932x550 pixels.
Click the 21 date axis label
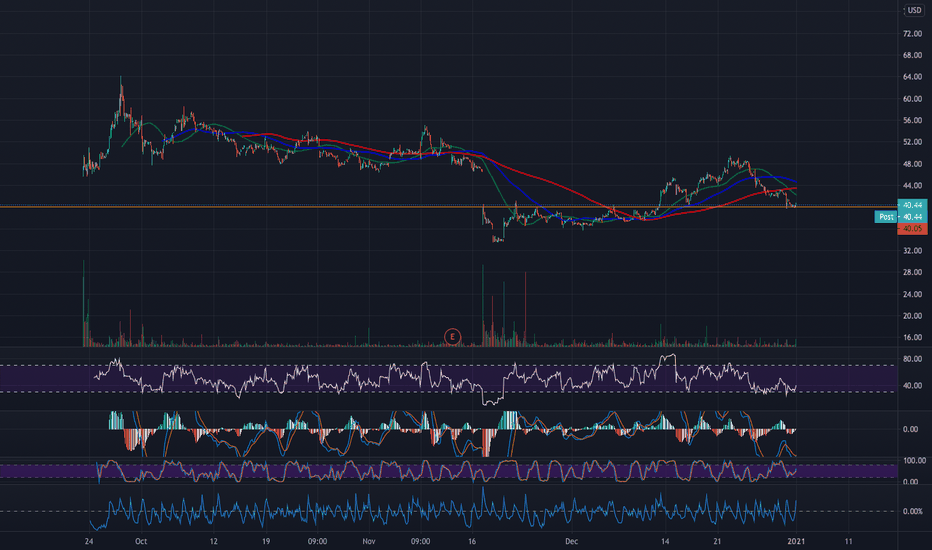717,541
